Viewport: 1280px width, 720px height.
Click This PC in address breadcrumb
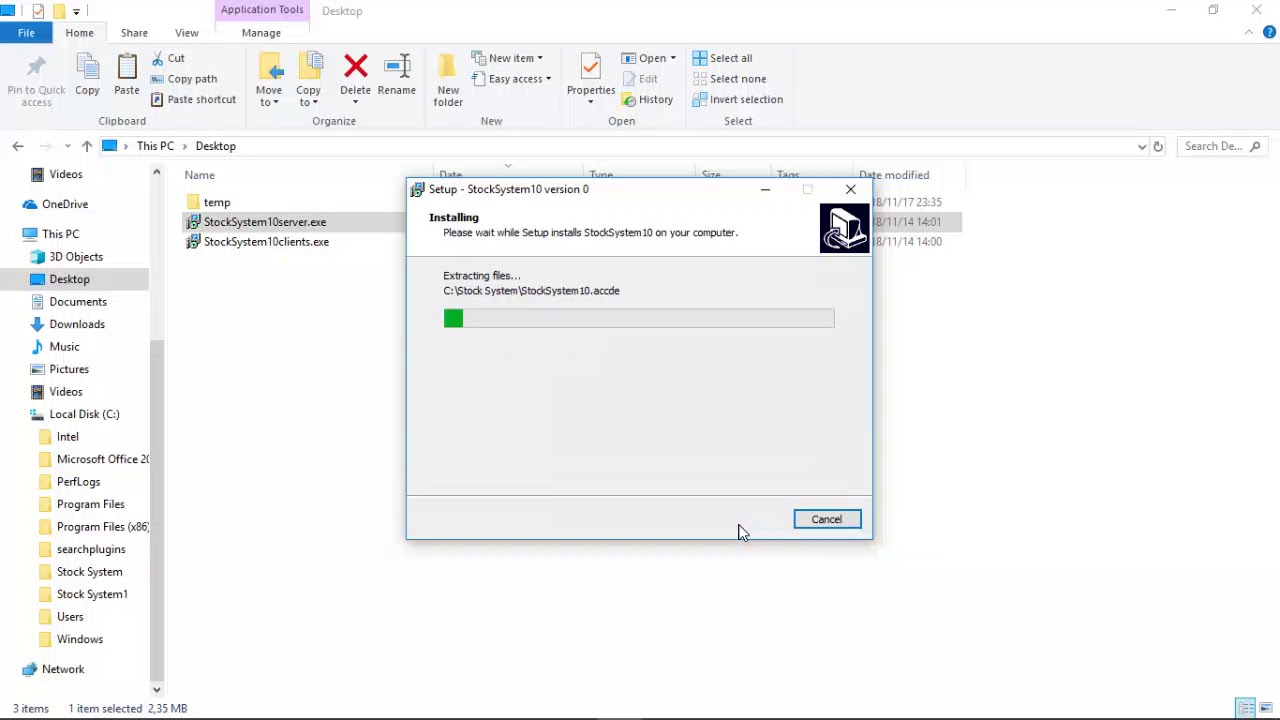[155, 146]
